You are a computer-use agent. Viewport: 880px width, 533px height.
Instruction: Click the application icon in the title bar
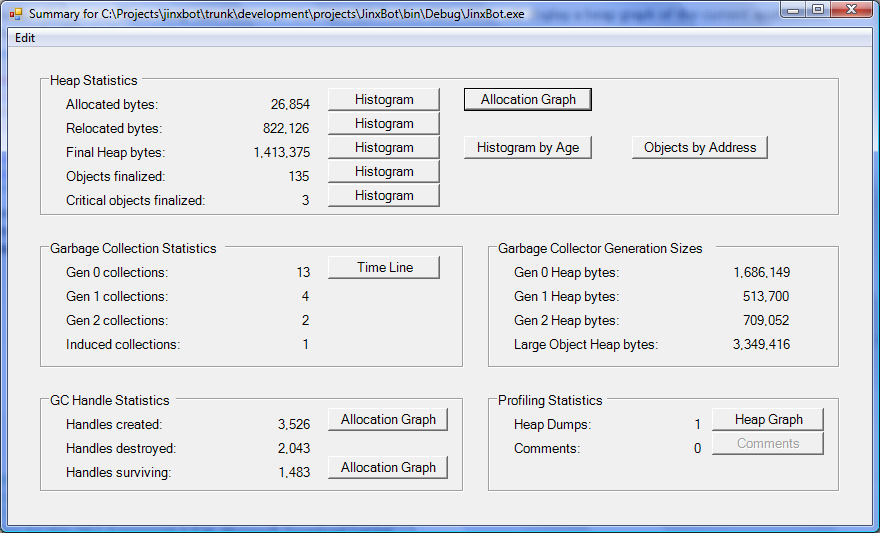[16, 14]
